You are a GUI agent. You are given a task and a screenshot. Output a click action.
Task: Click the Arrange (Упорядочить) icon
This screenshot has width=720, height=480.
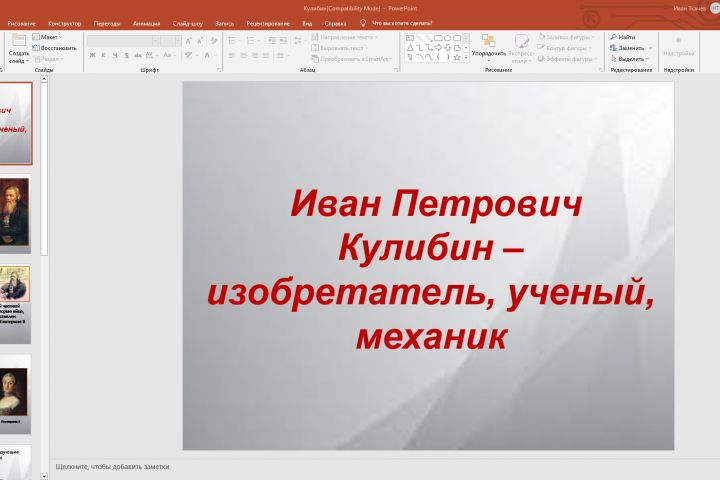click(488, 40)
